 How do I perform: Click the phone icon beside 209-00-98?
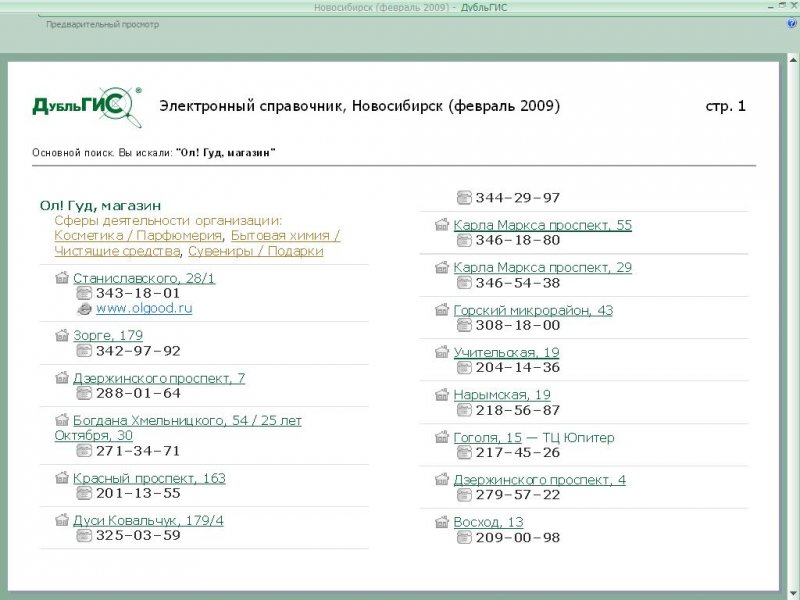point(464,537)
